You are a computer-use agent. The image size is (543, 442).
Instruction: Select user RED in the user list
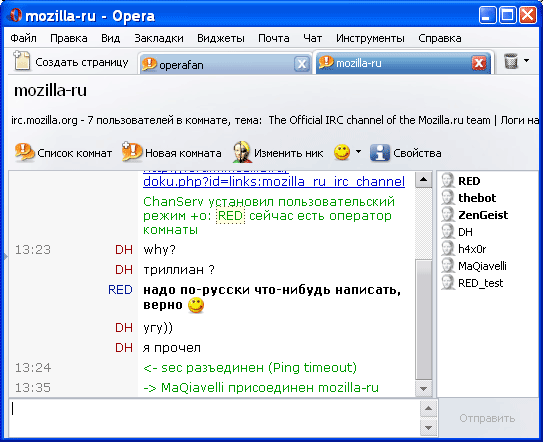(469, 181)
